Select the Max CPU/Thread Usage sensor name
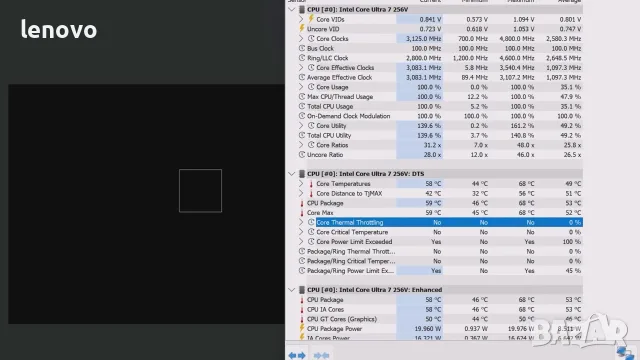The image size is (640, 360). point(340,97)
